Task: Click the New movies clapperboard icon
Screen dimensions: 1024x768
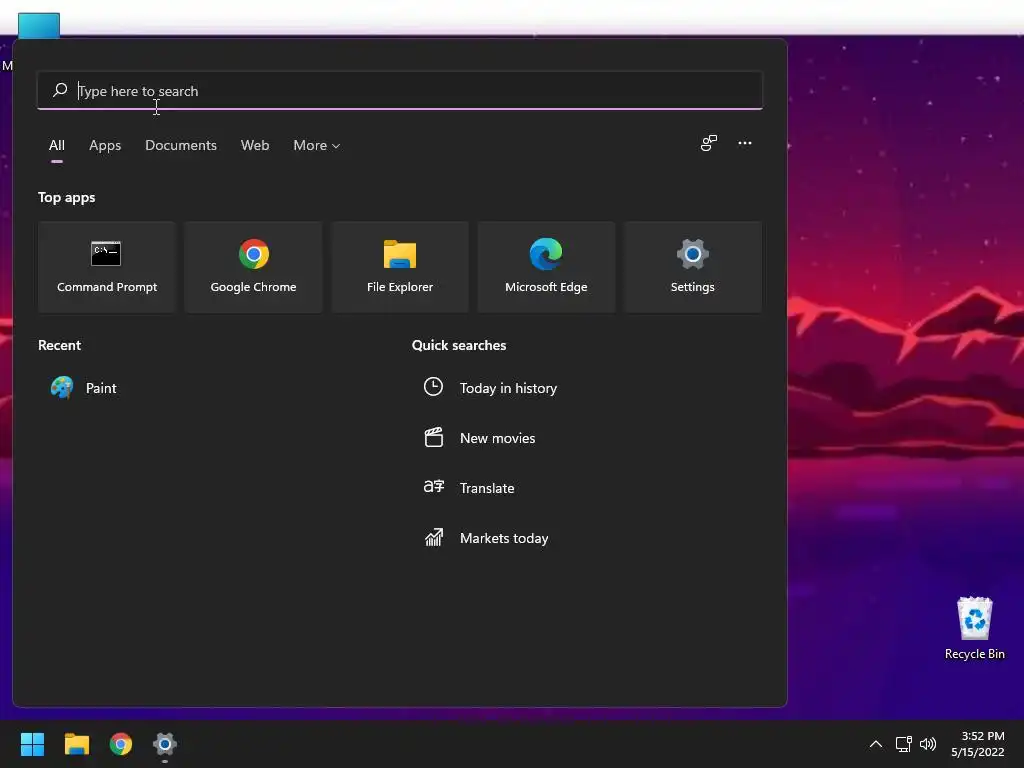Action: [434, 437]
